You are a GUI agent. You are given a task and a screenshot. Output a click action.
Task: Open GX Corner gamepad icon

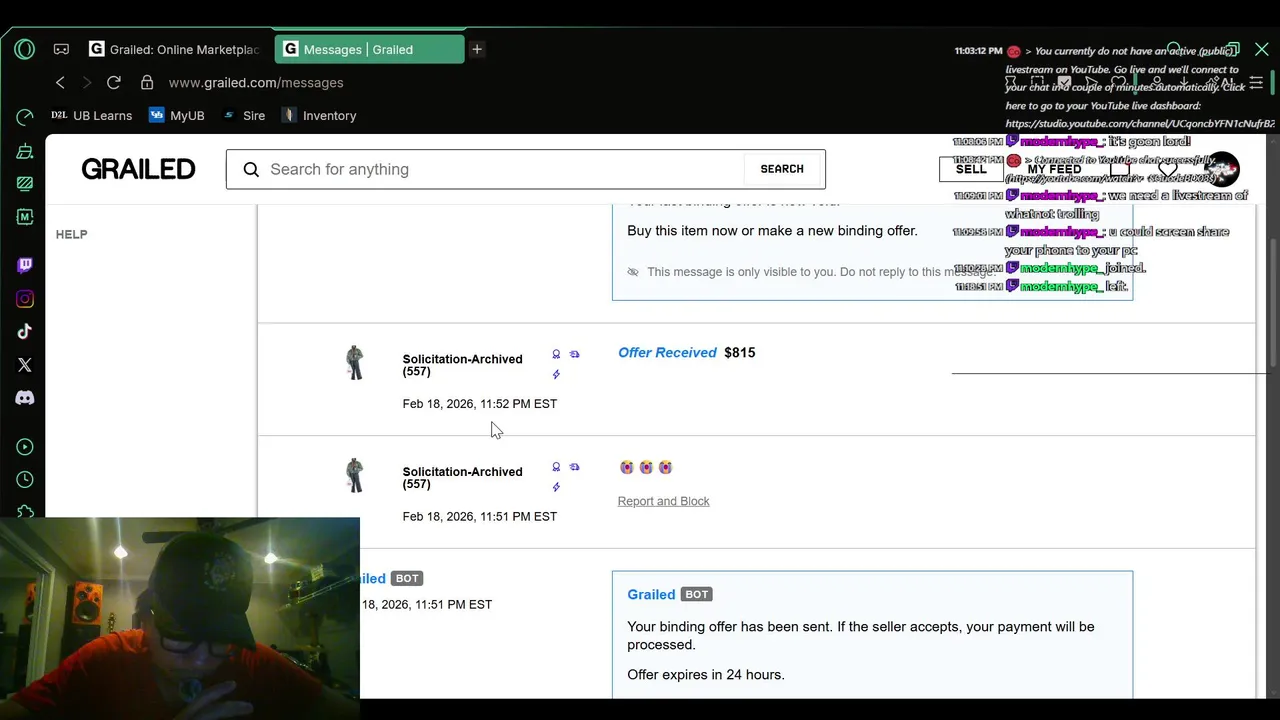coord(61,49)
